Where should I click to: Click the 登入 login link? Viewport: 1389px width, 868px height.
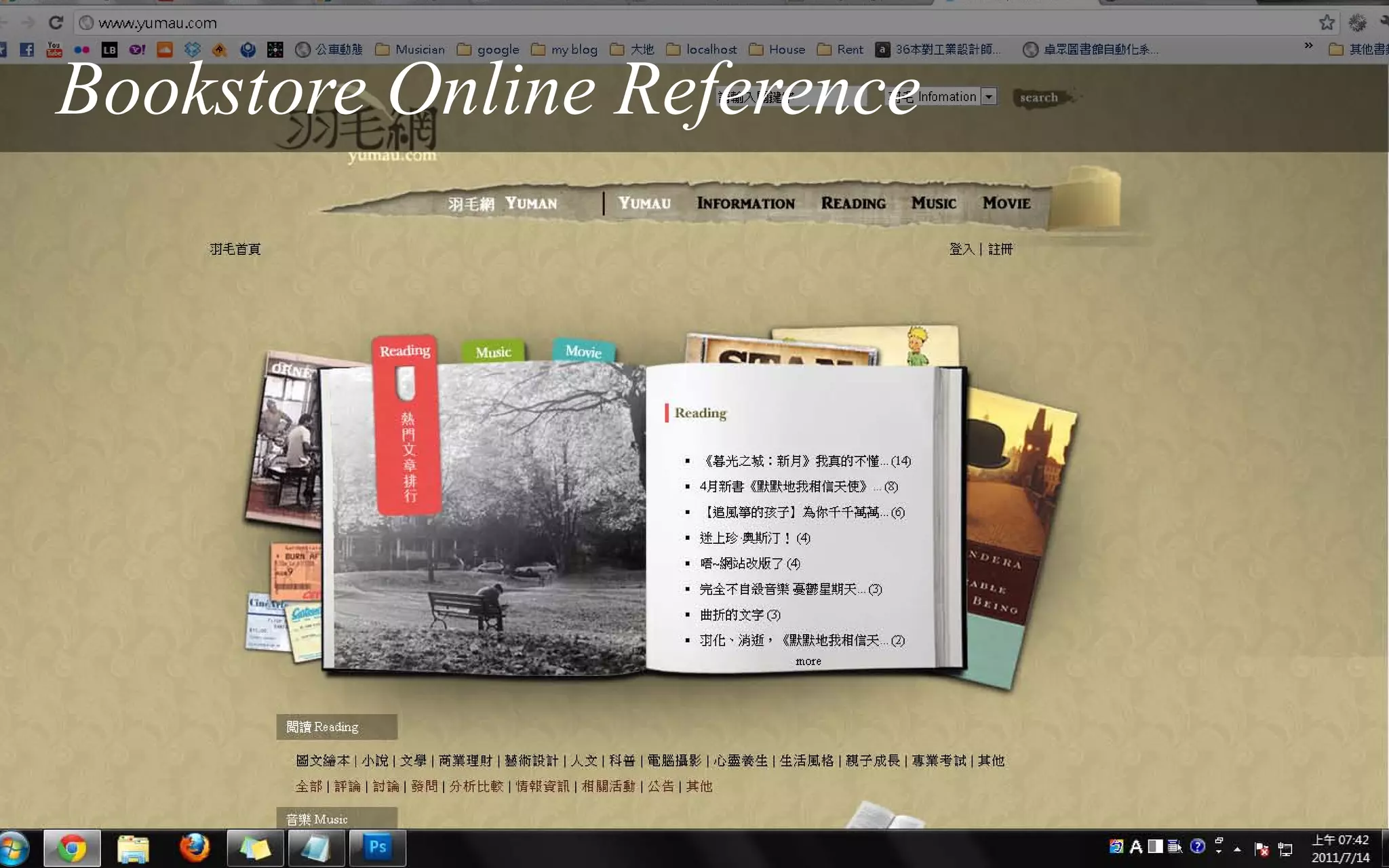962,249
